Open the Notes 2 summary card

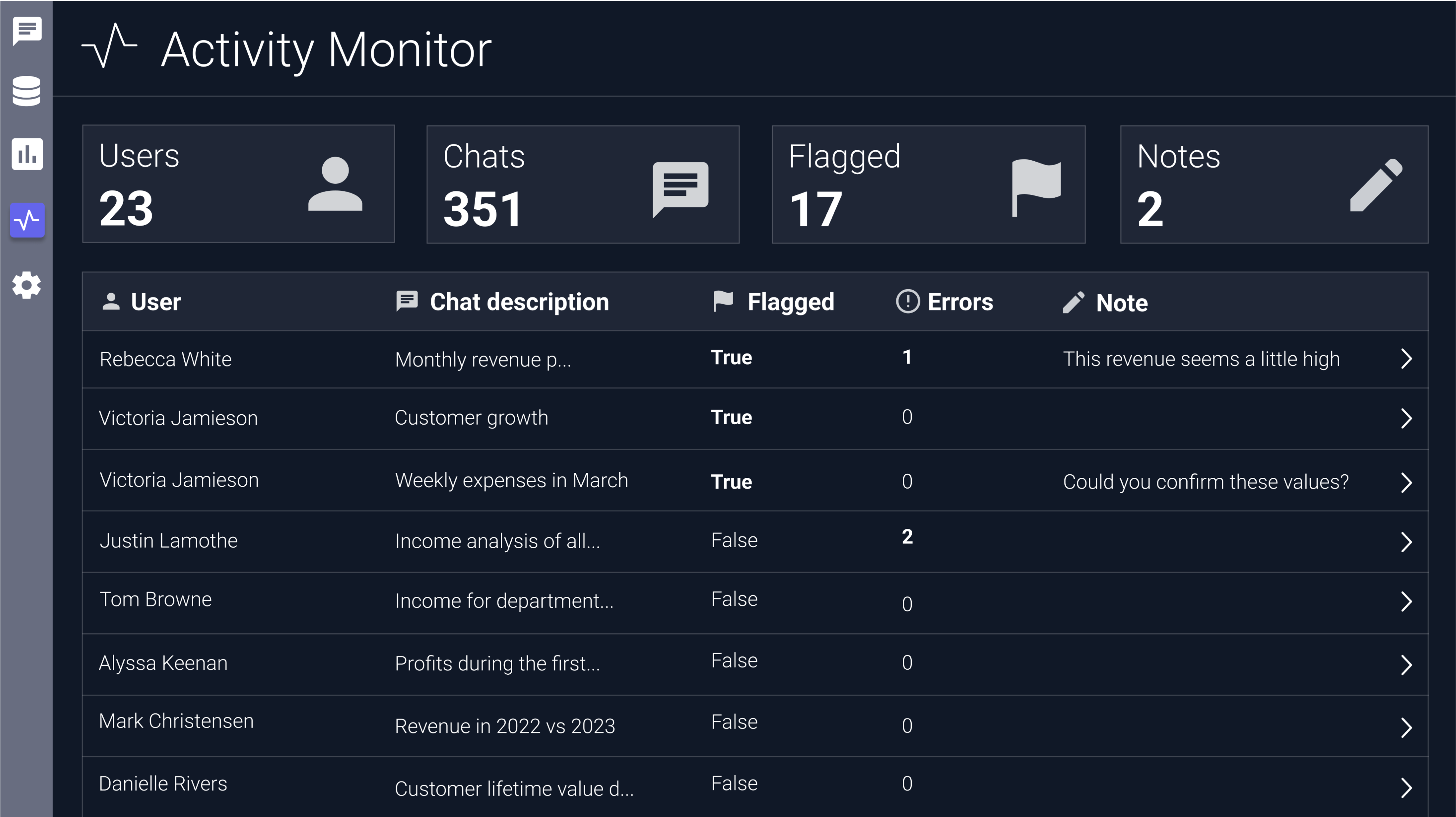pos(1274,184)
